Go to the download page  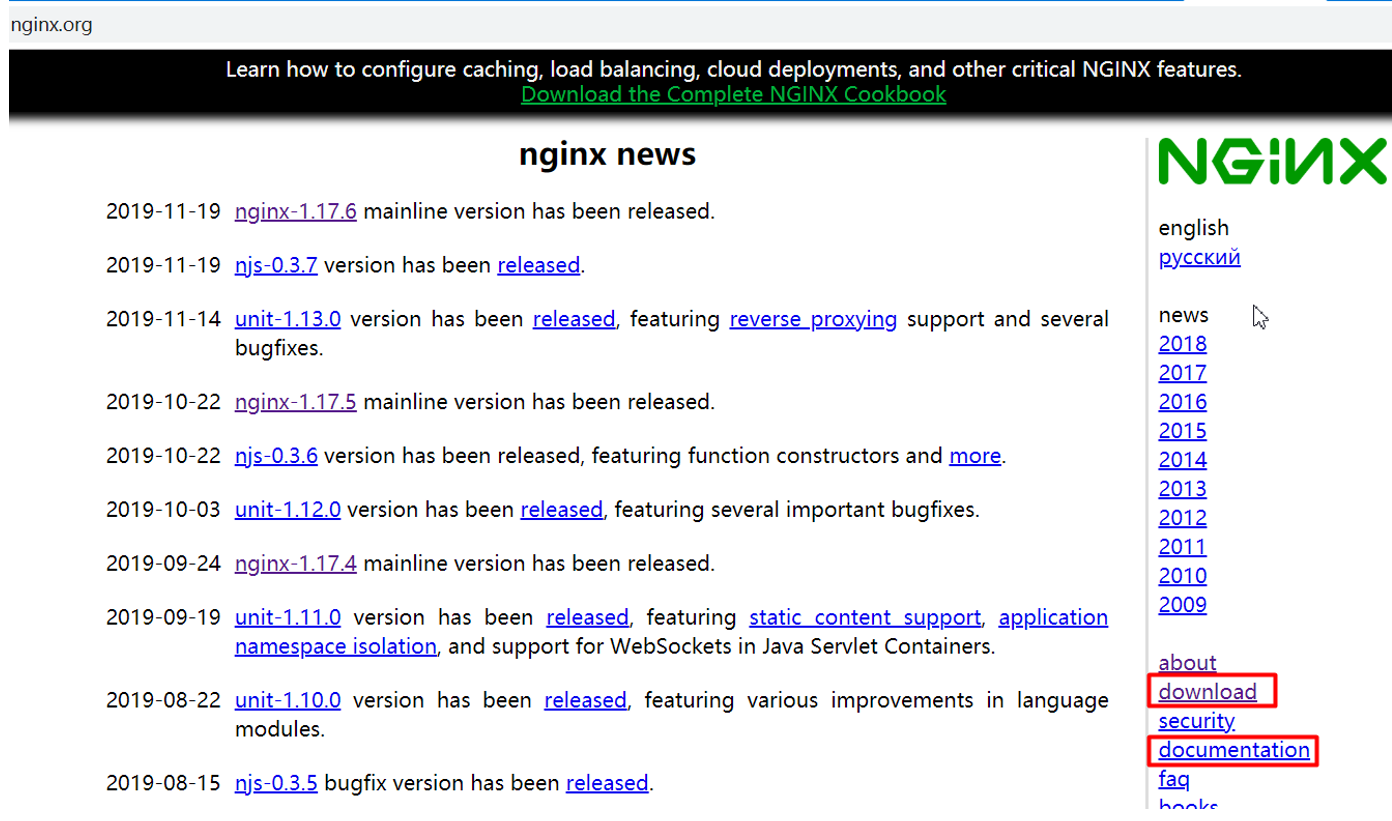tap(1207, 692)
